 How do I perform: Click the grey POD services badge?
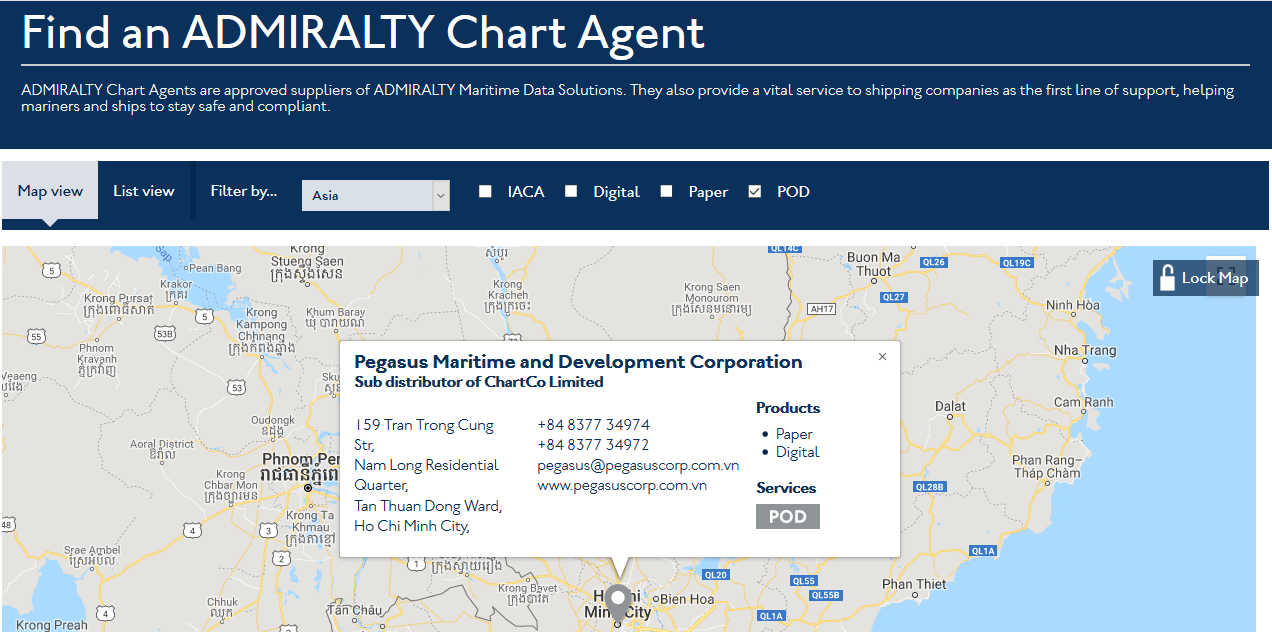pos(787,516)
